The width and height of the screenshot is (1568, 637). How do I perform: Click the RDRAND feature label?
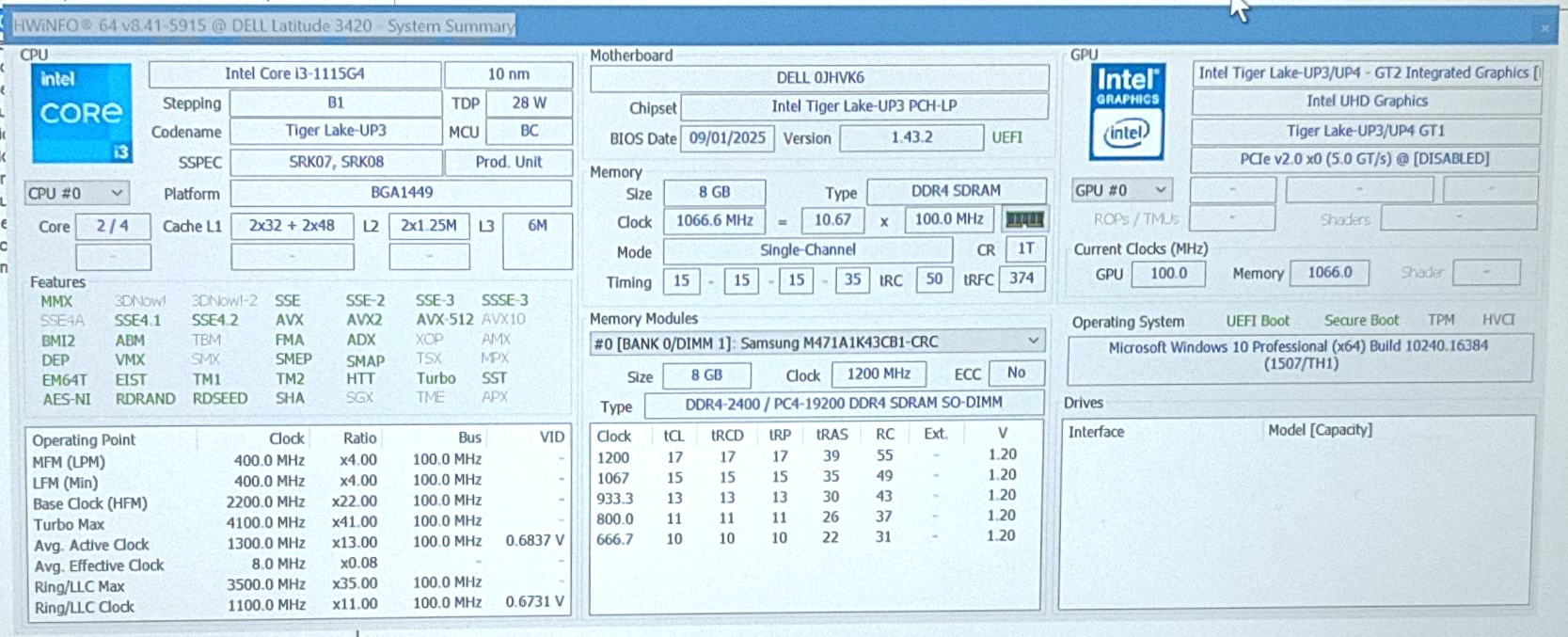coord(145,399)
